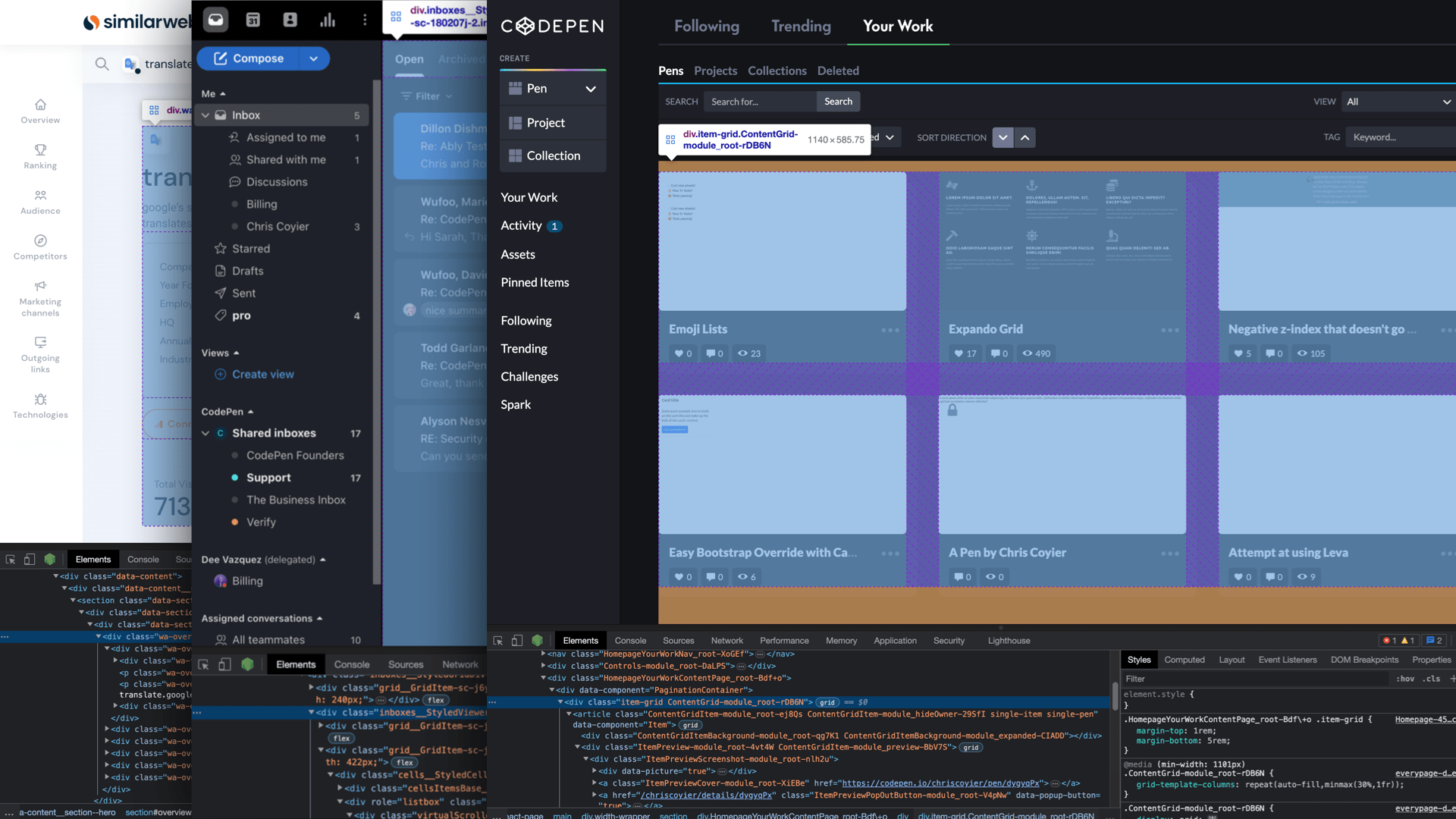This screenshot has width=1456, height=819.
Task: Click the three-dot more menu in mail toolbar
Action: [x=365, y=20]
